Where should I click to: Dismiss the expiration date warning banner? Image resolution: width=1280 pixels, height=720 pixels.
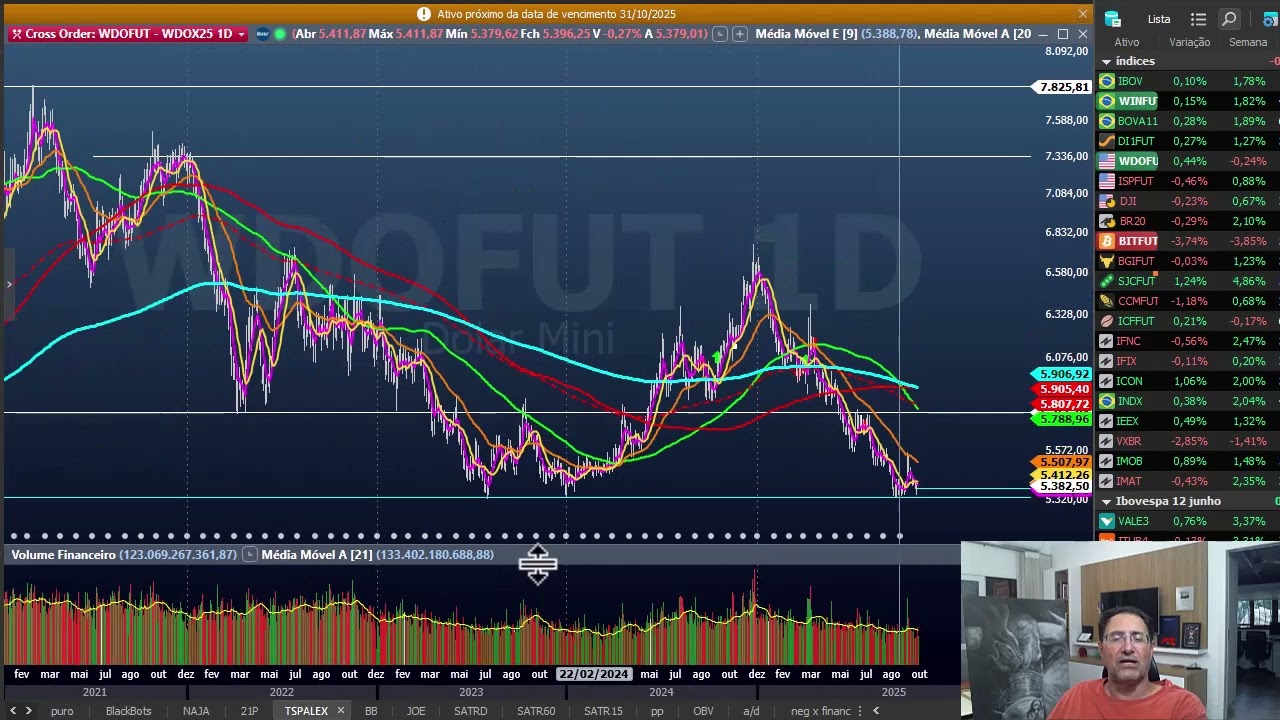pos(1082,14)
